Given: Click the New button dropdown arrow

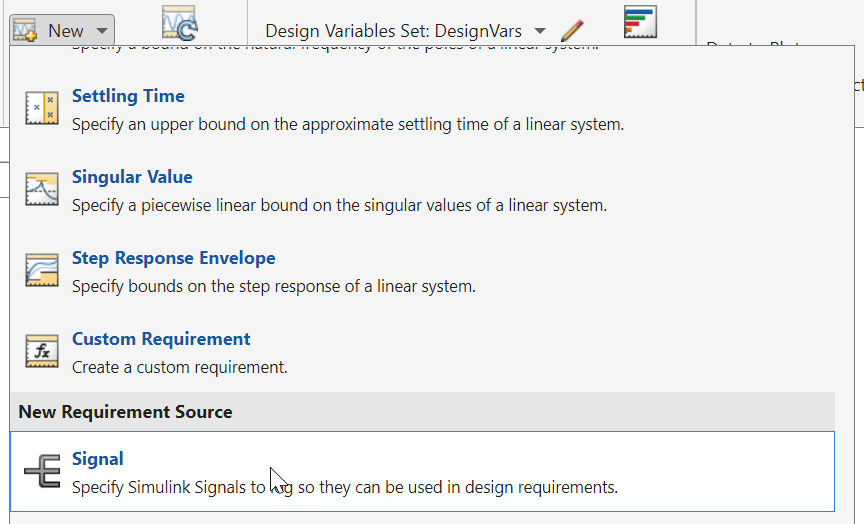Looking at the screenshot, I should [102, 31].
